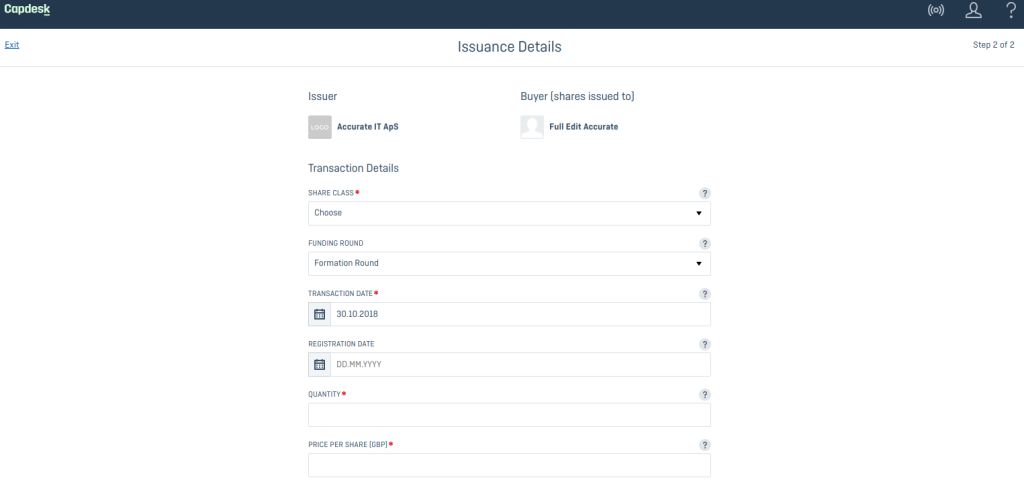
Task: Click the PRICE PER SHARE (GBP) label
Action: pos(348,445)
